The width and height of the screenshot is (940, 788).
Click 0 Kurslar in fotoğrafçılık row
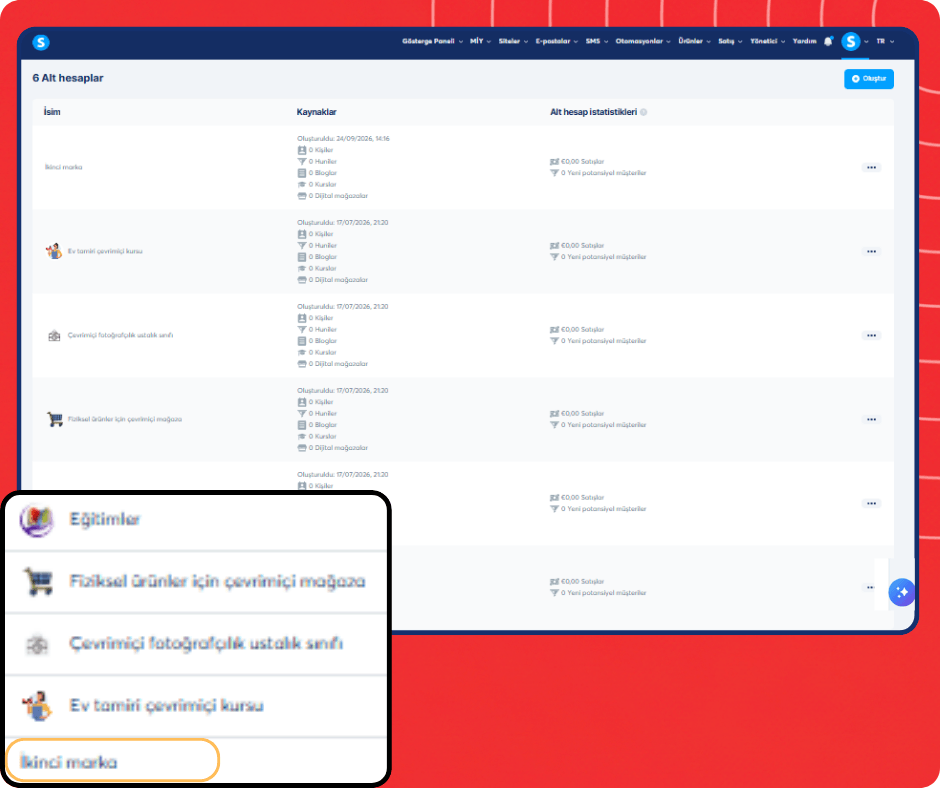[x=317, y=352]
